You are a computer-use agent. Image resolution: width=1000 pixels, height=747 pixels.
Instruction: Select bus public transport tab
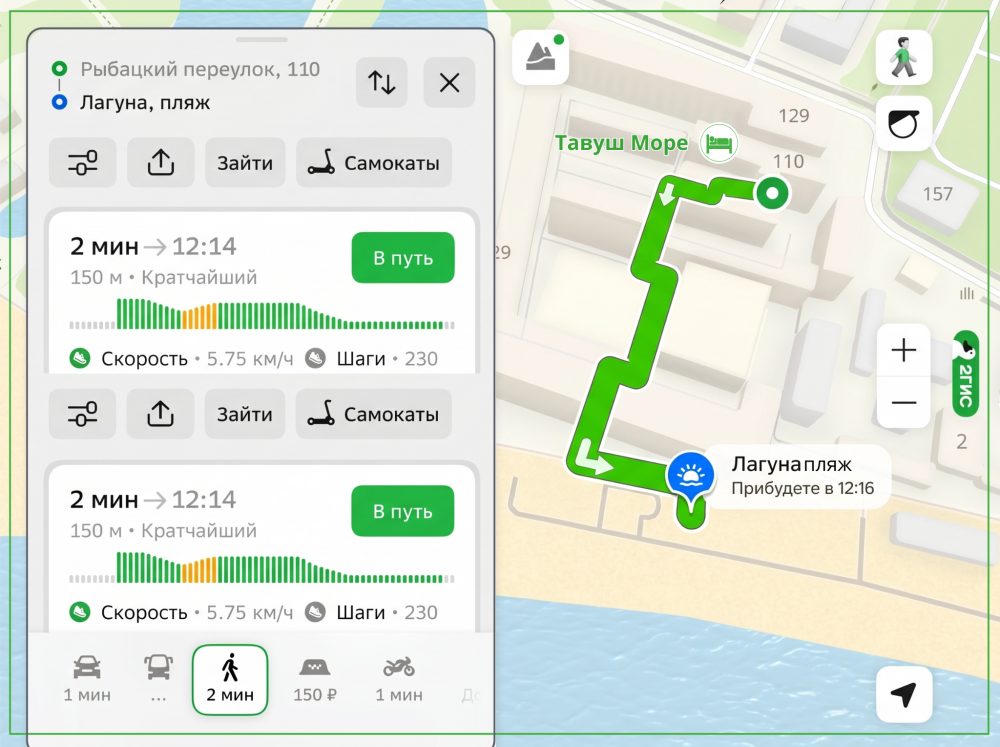(x=158, y=679)
